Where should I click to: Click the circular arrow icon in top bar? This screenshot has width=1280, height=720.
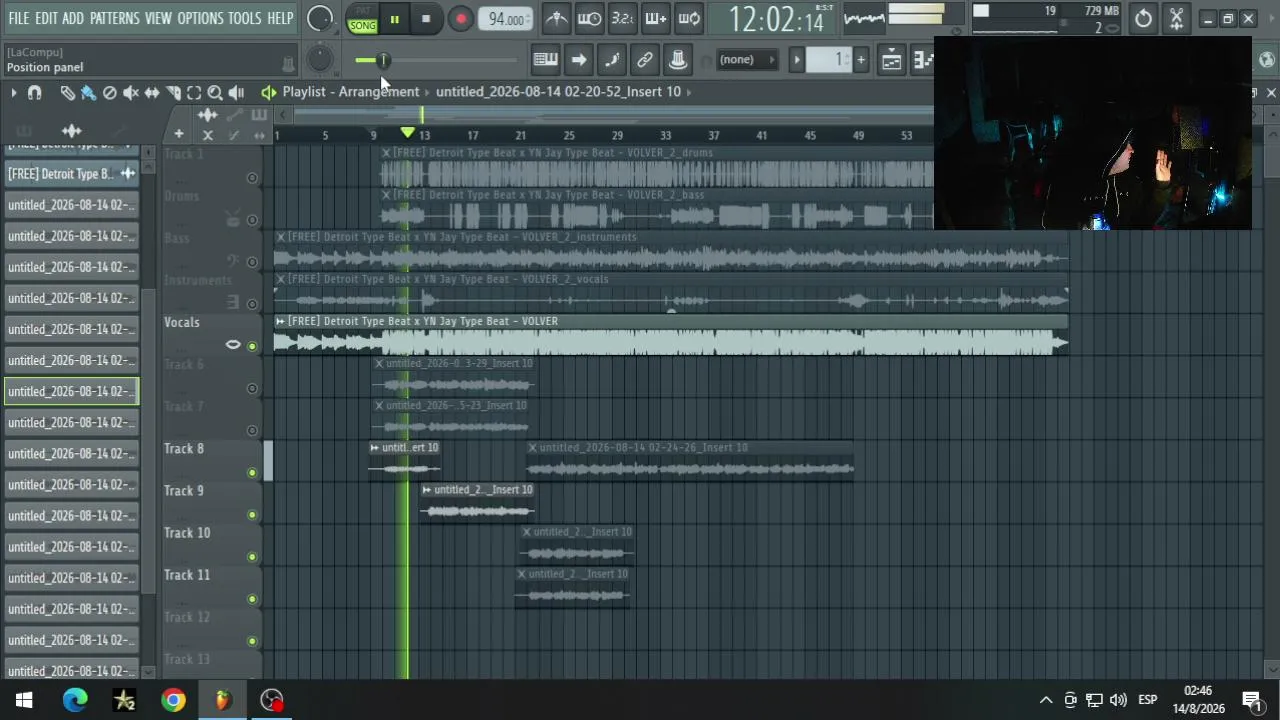1143,19
